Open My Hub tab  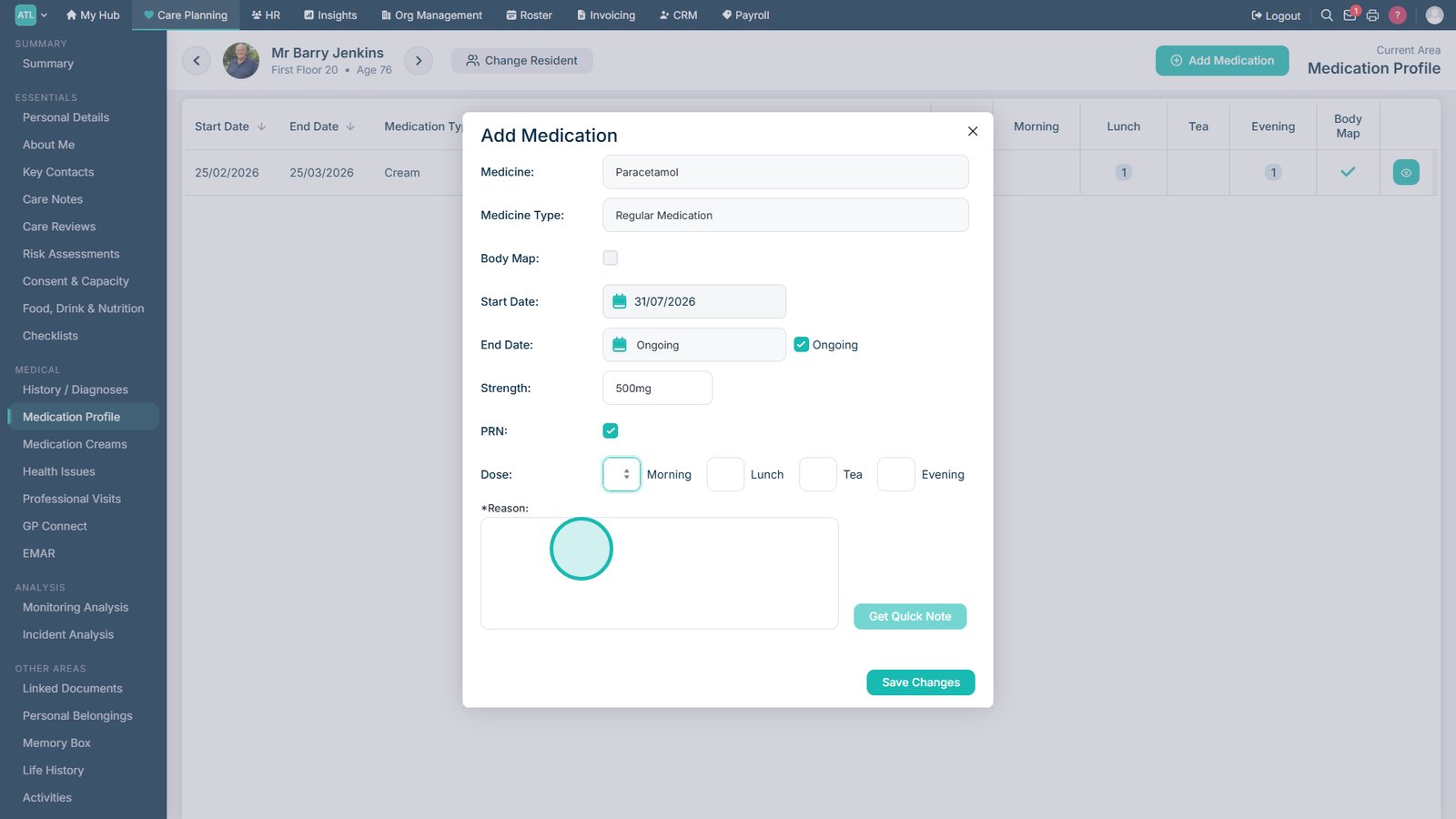tap(93, 15)
